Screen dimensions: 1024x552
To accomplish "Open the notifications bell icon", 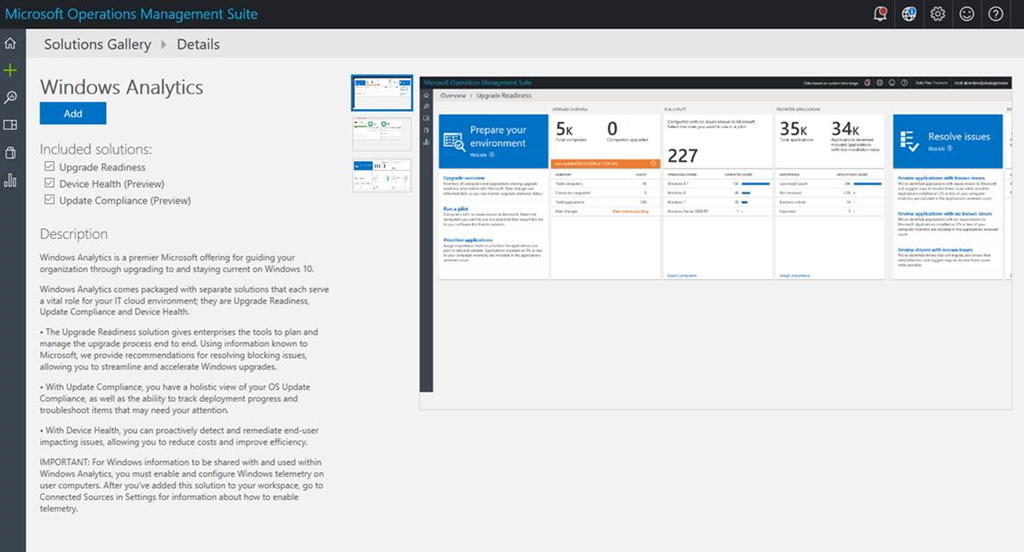I will tap(880, 14).
